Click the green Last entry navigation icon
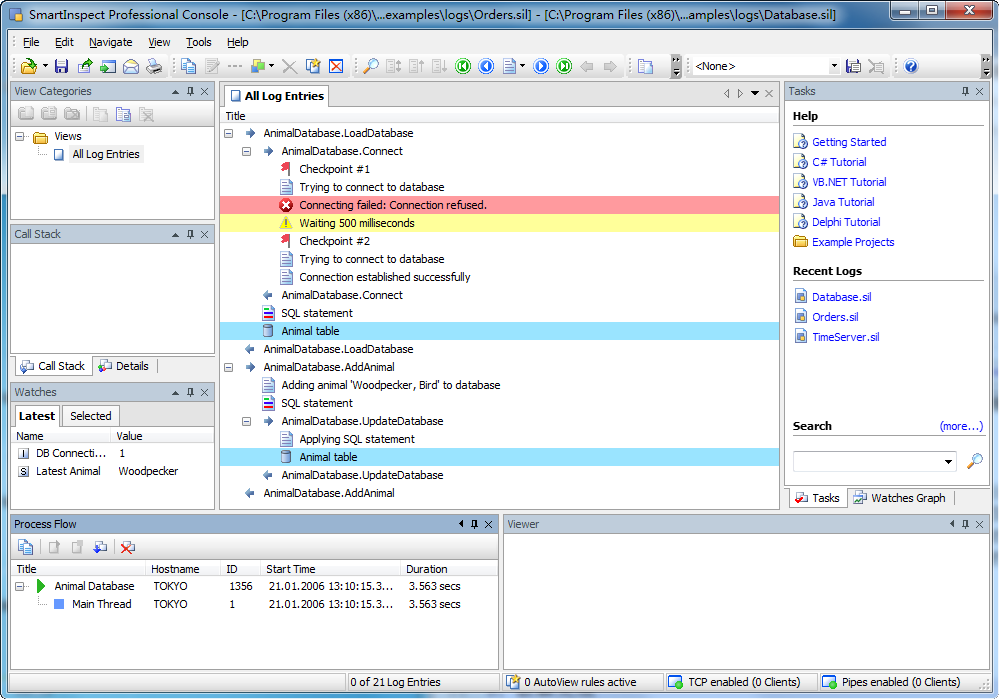Viewport: 1000px width, 700px height. point(564,66)
